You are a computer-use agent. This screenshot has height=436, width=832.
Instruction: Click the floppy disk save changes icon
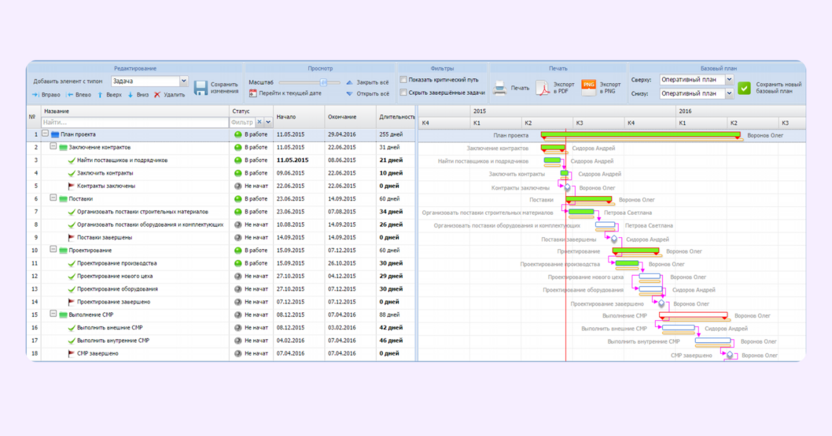[x=201, y=88]
